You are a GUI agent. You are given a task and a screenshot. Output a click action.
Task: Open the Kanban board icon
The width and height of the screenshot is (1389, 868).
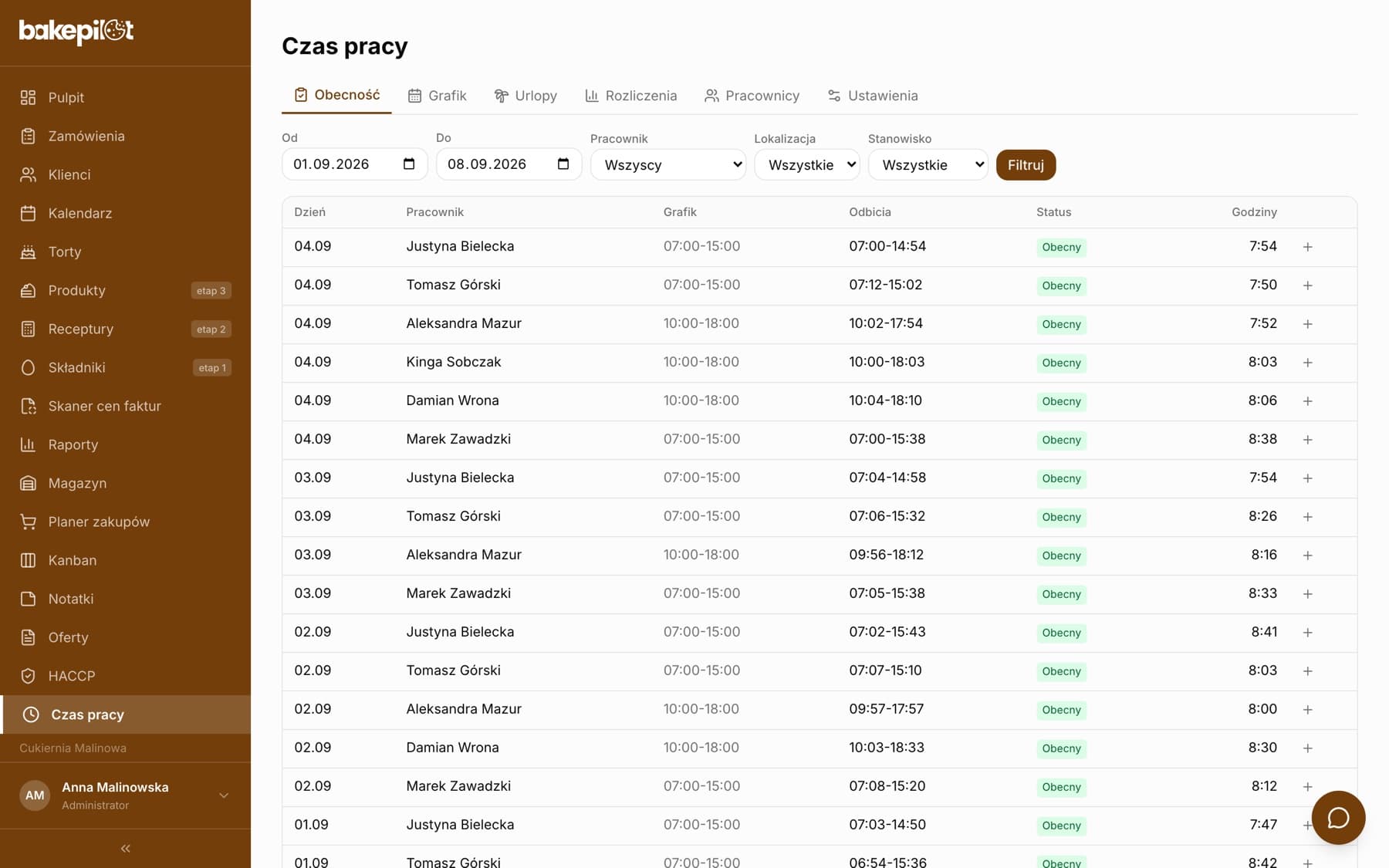click(x=28, y=560)
